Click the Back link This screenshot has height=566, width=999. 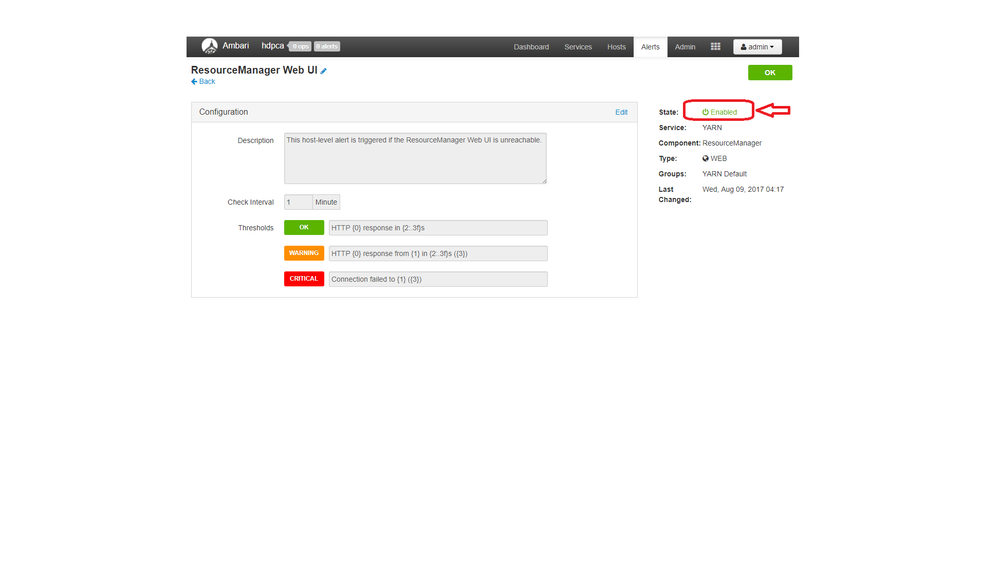pos(203,82)
